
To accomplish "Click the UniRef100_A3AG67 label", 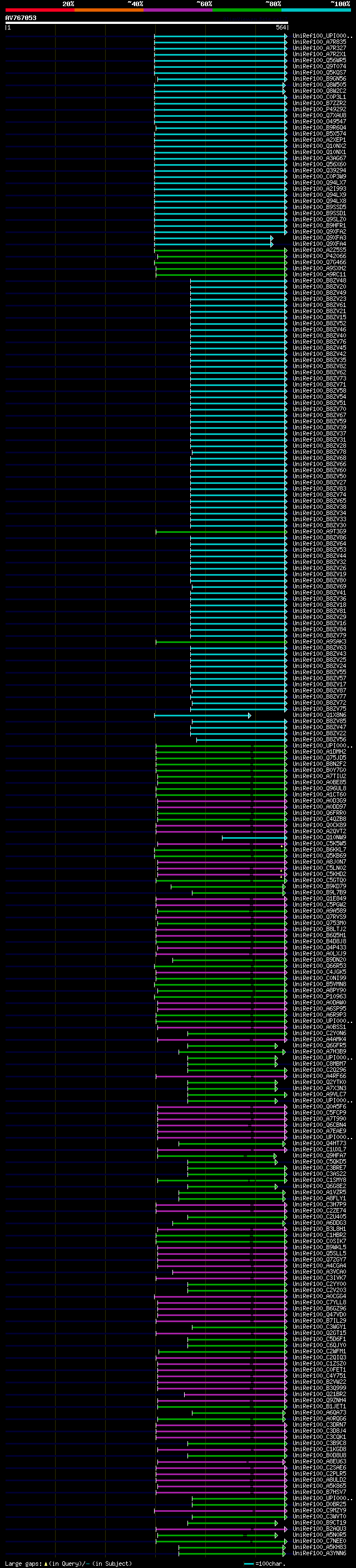I will [x=319, y=159].
